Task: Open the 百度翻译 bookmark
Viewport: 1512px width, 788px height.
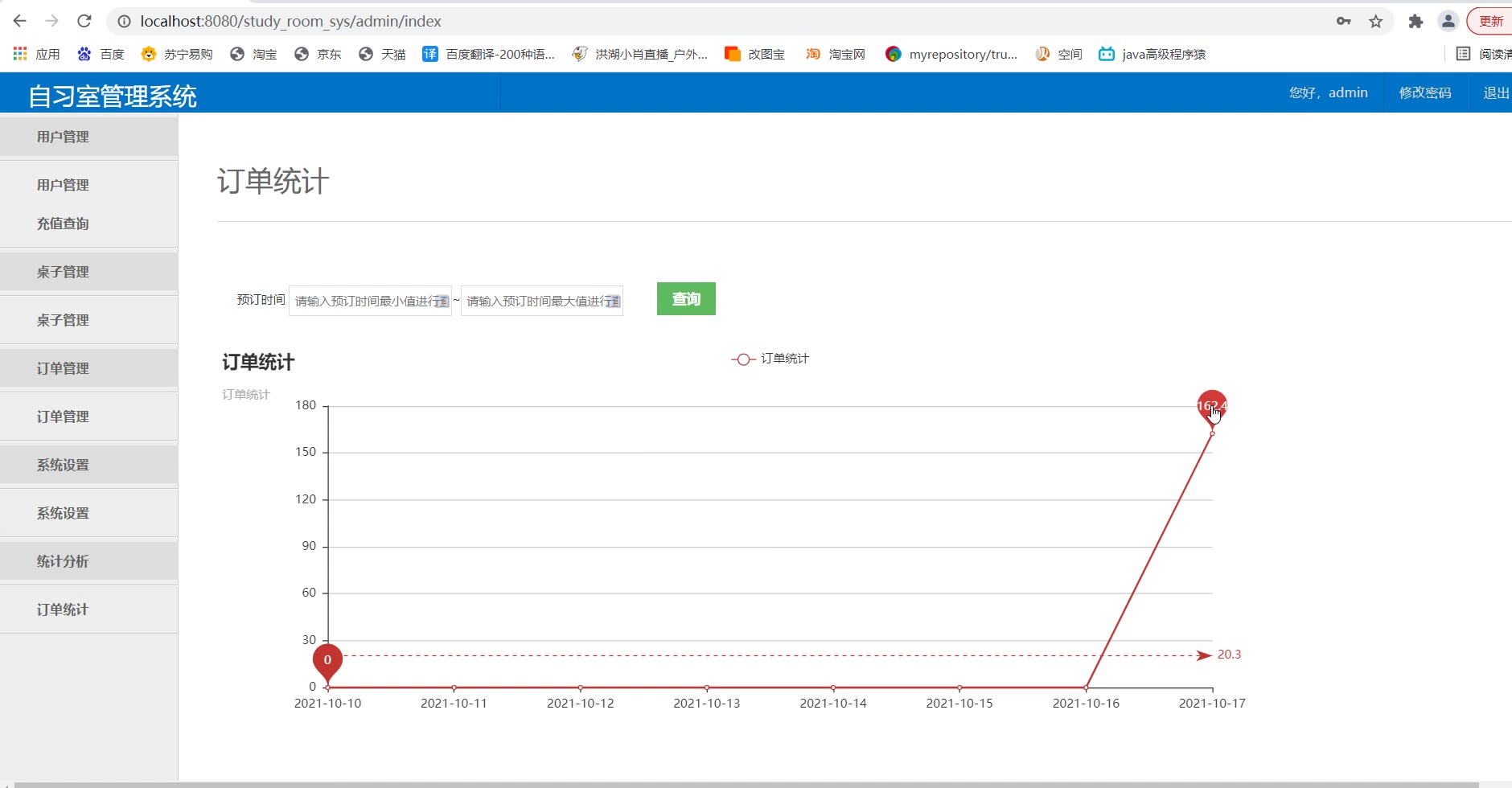Action: click(x=489, y=54)
